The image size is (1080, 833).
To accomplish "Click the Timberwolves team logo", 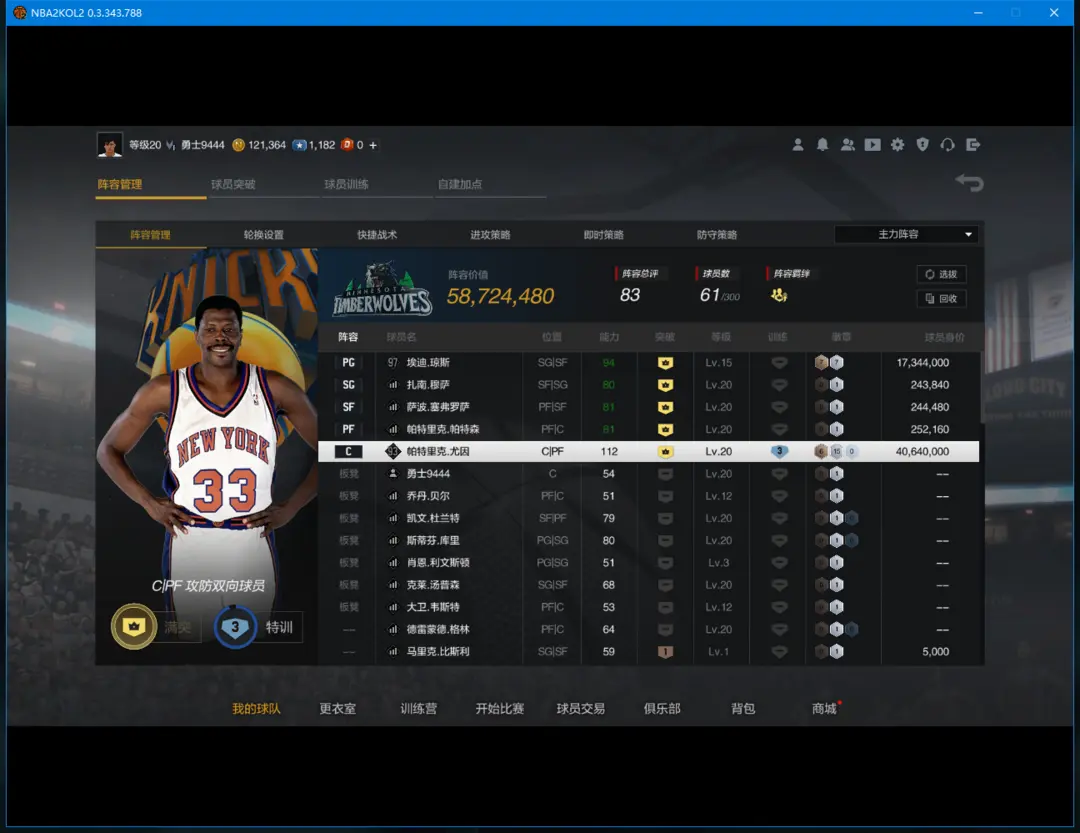I will point(382,289).
